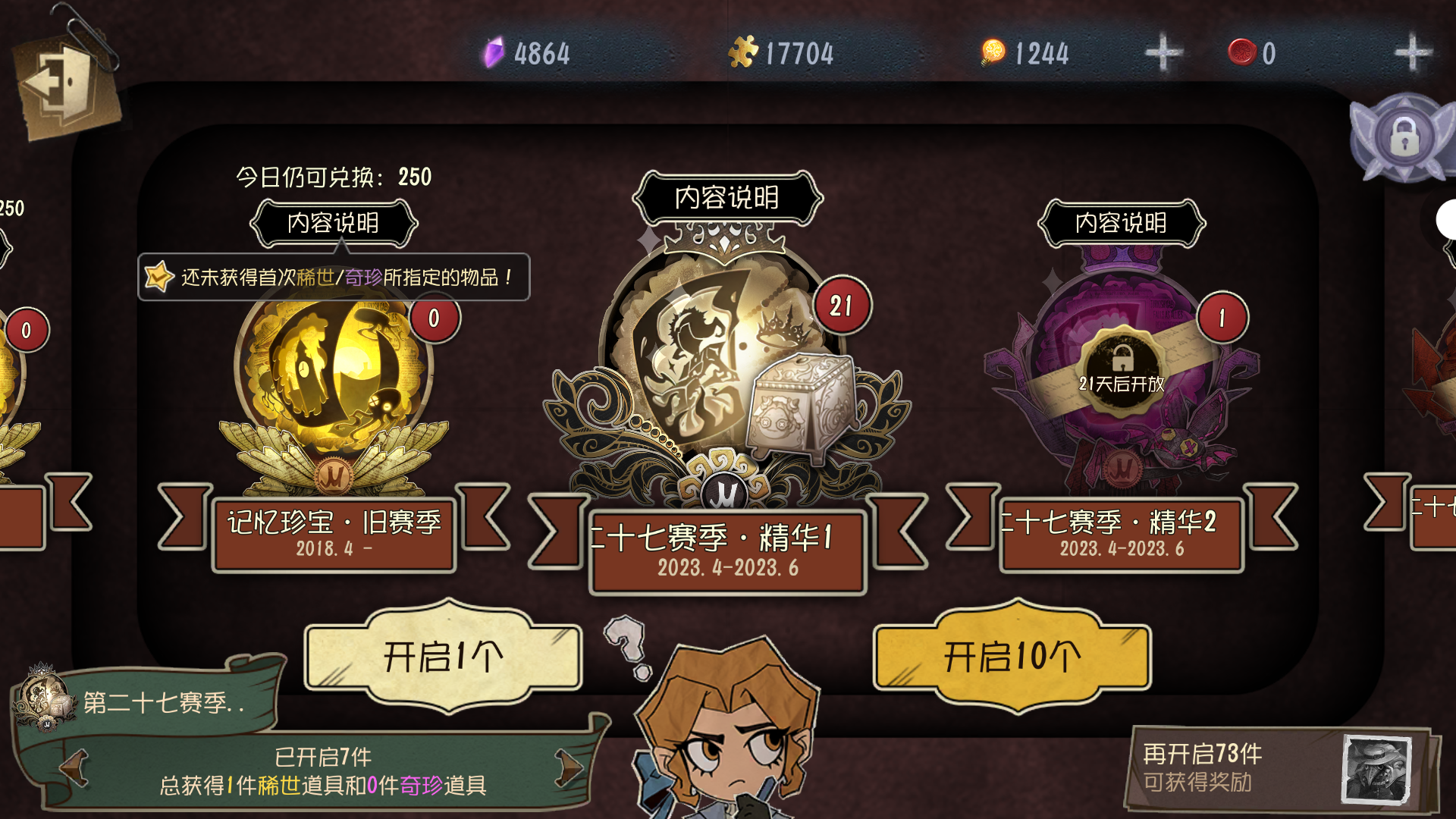The image size is (1456, 819).
Task: Tap the purple fragment currency icon
Action: (x=494, y=53)
